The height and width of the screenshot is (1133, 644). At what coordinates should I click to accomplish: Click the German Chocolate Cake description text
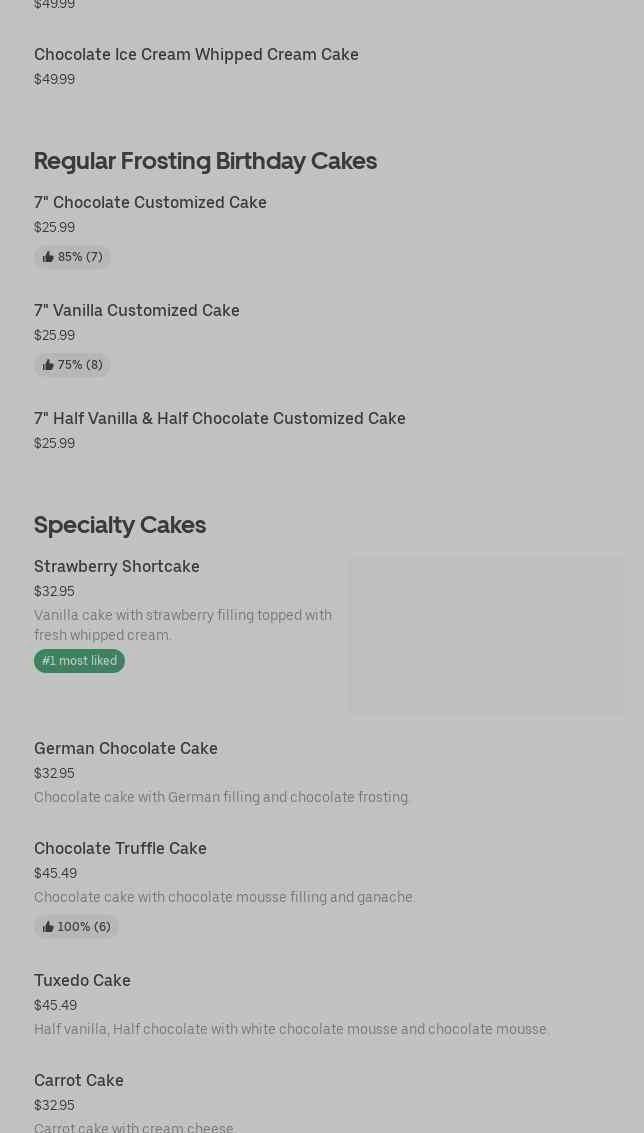point(222,797)
